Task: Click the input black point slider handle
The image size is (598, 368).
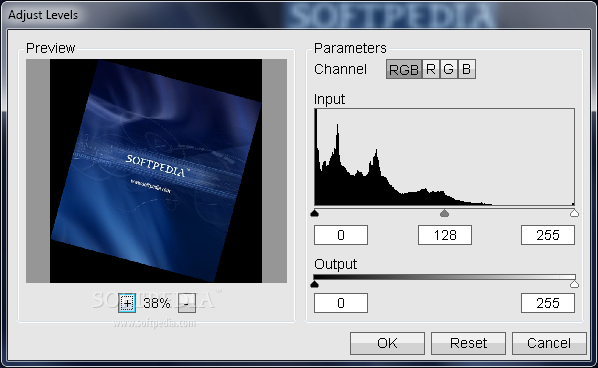Action: tap(315, 213)
